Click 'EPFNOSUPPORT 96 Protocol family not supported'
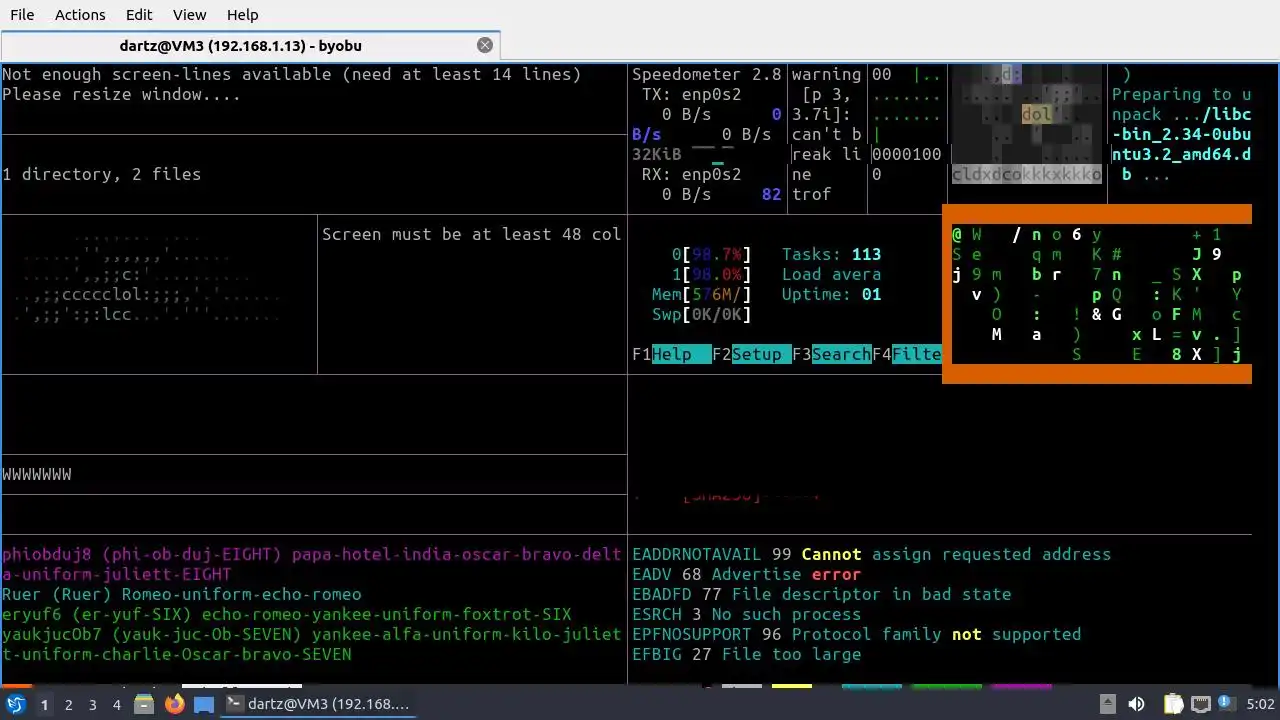The image size is (1280, 720). [856, 634]
